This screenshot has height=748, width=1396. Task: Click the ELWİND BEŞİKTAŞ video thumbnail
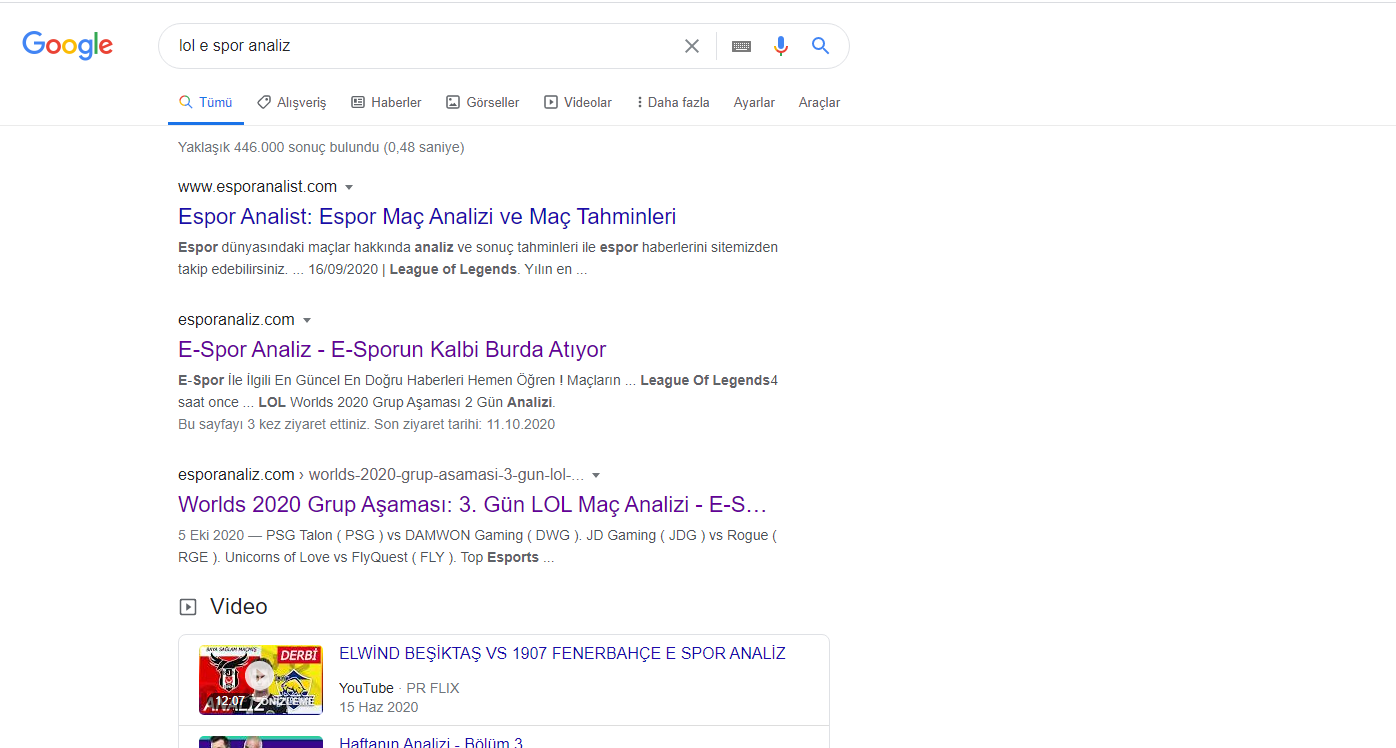tap(260, 679)
